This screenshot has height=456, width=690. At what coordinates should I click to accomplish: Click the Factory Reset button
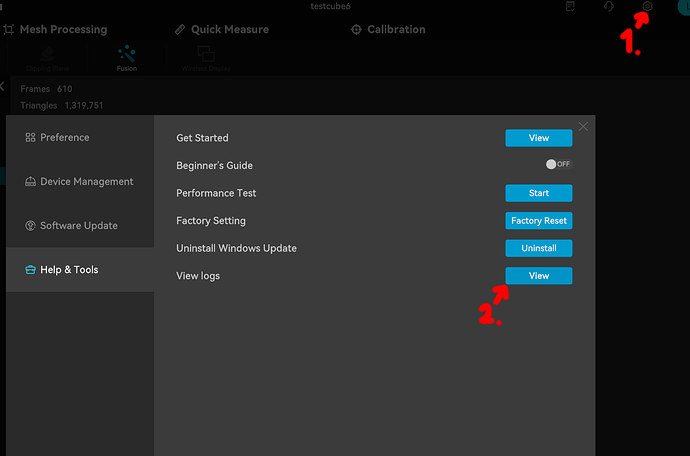pos(539,221)
